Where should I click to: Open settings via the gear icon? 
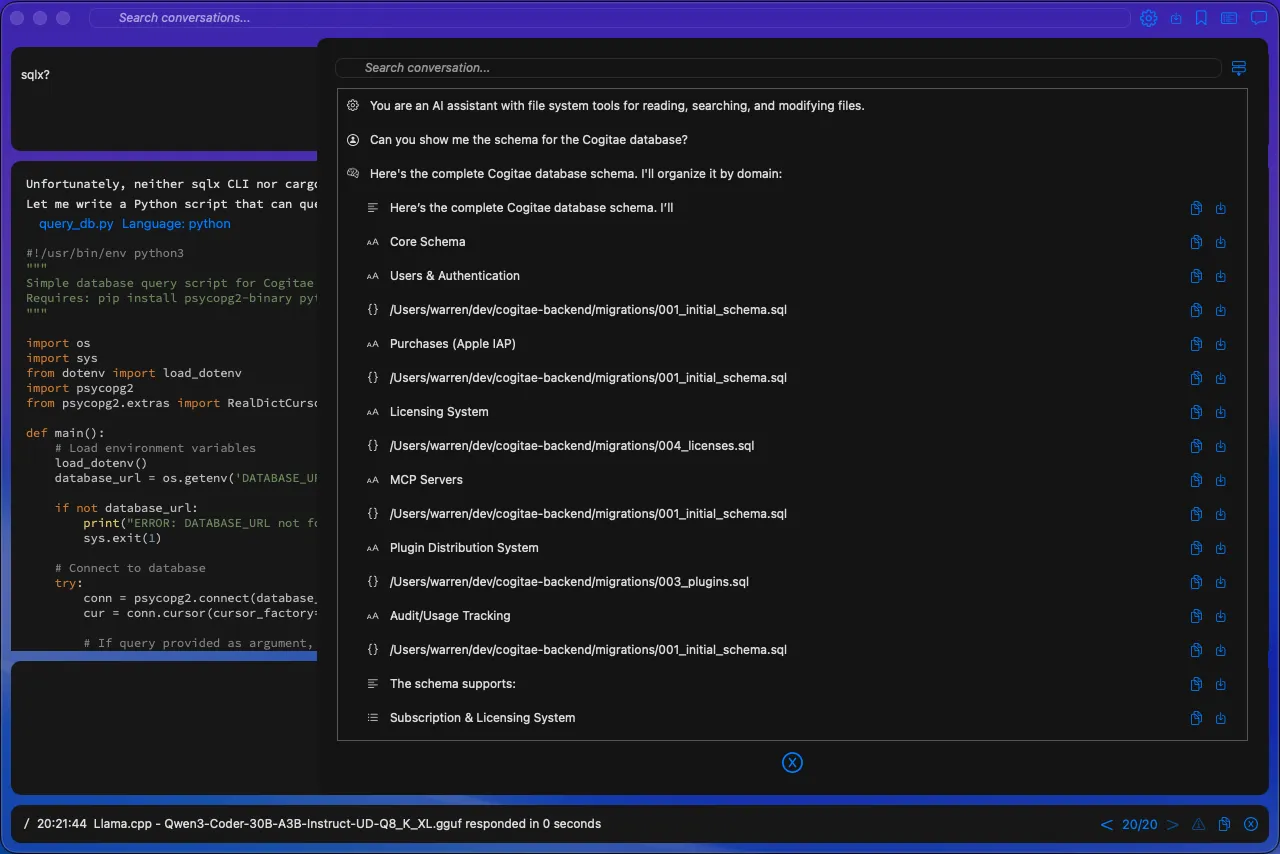1149,18
